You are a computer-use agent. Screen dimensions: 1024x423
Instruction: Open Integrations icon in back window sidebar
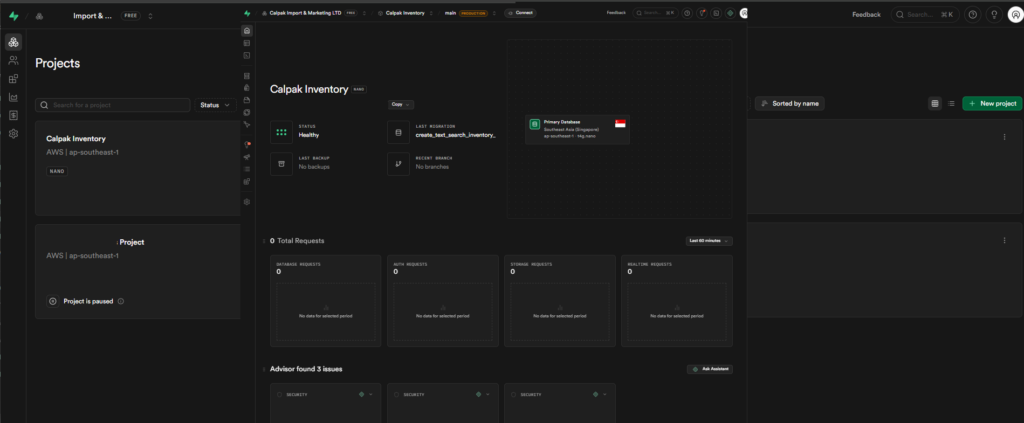pos(14,79)
